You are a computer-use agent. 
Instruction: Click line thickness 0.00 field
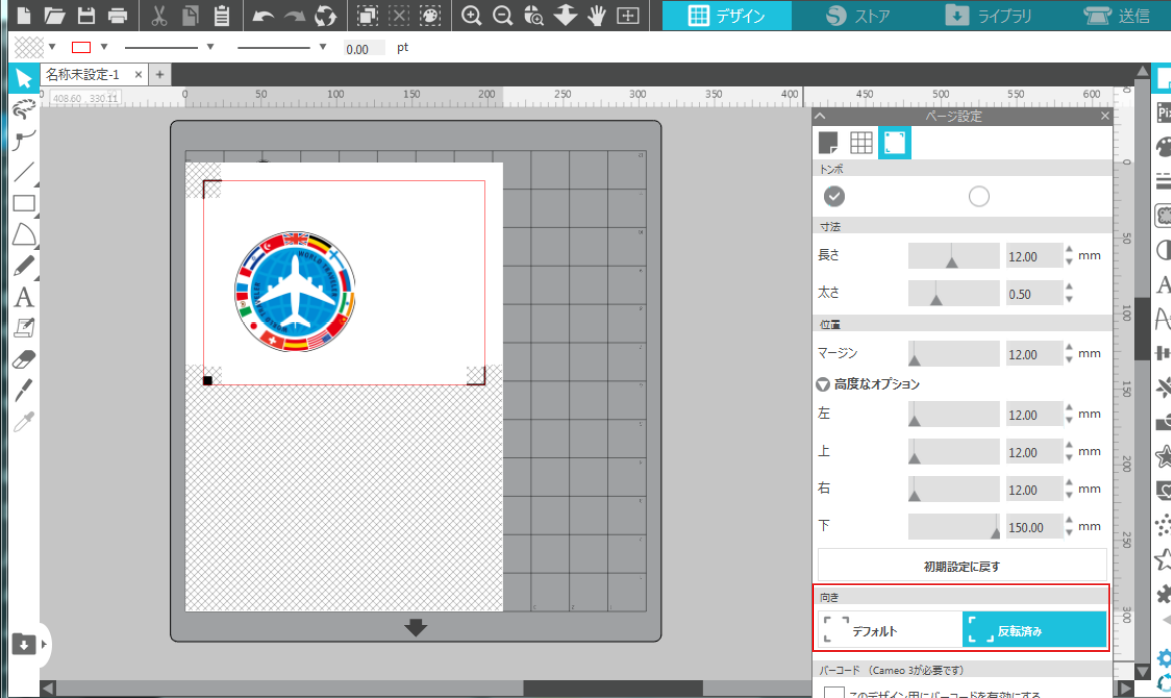364,49
